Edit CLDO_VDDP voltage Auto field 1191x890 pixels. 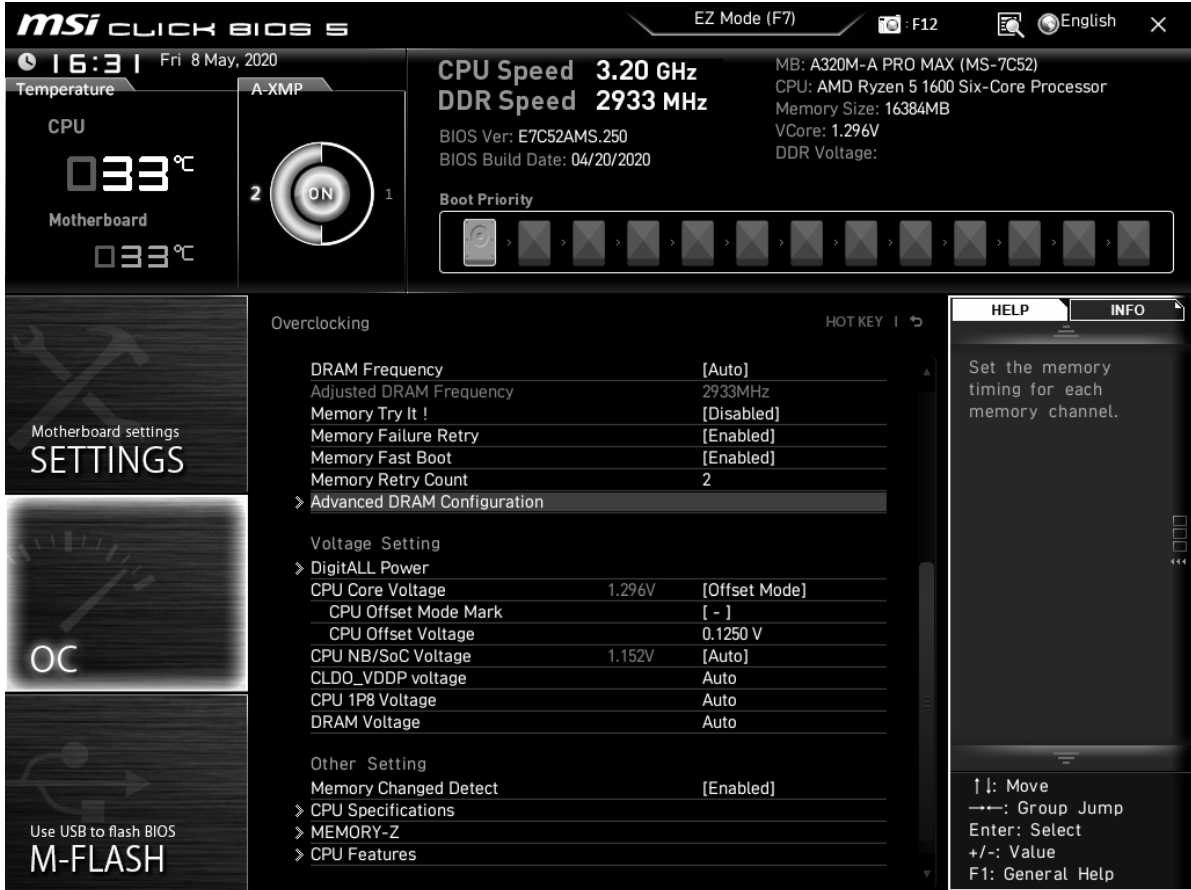tap(598, 678)
